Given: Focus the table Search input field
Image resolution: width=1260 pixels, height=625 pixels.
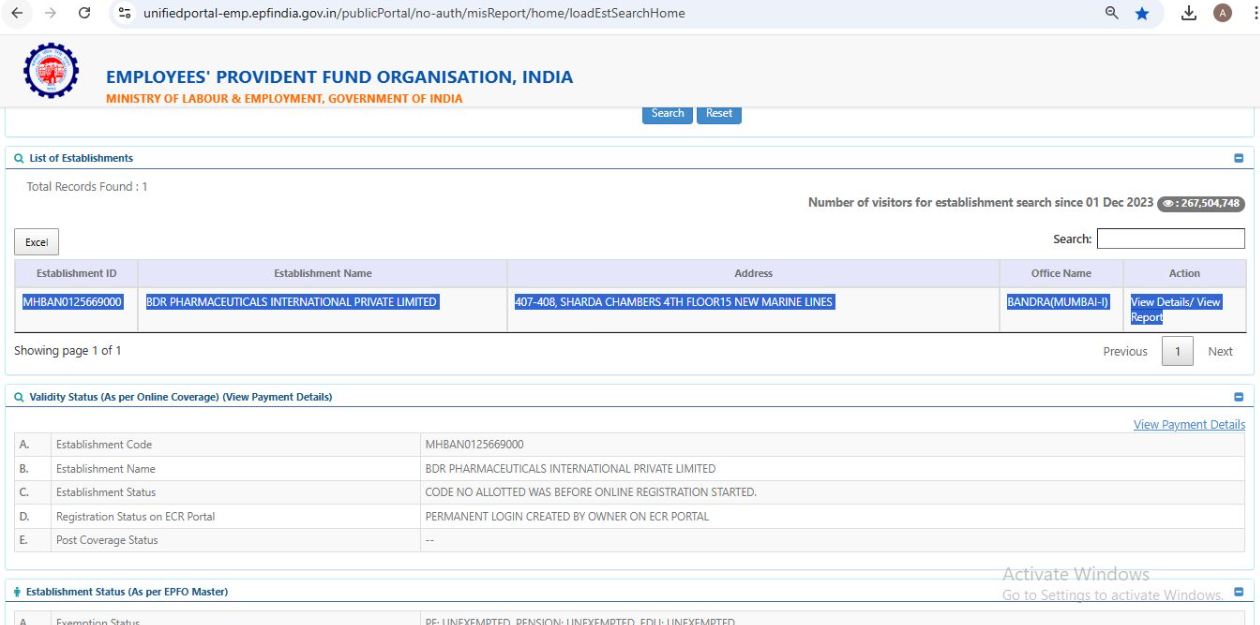Looking at the screenshot, I should (1171, 239).
